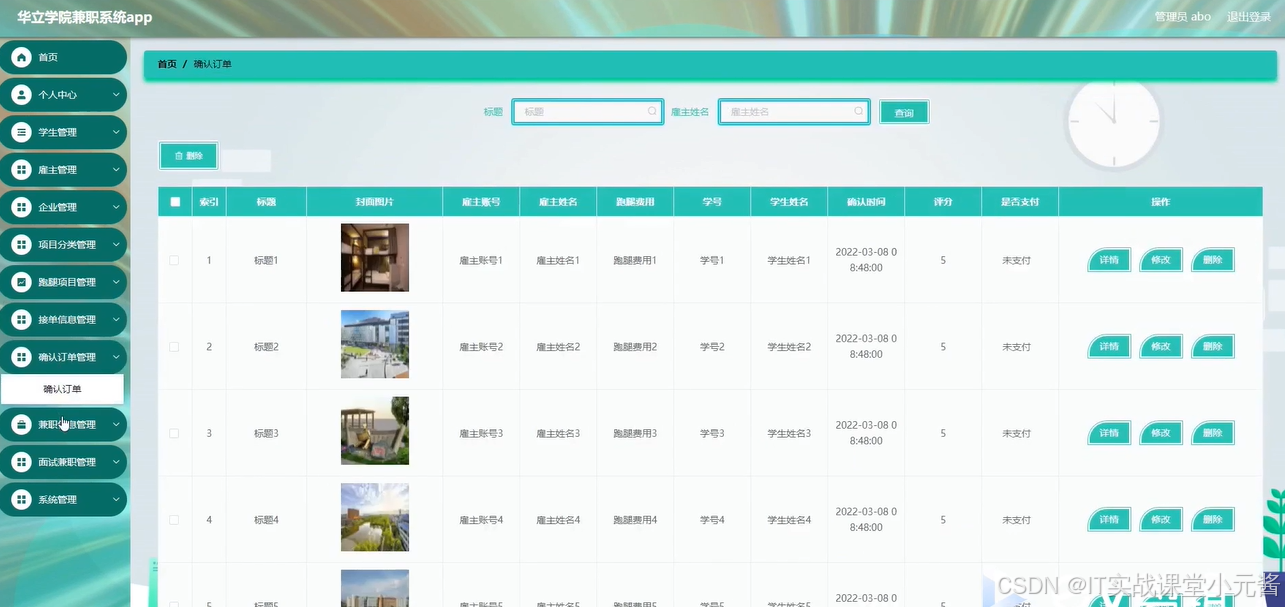The height and width of the screenshot is (607, 1285).
Task: Check the checkbox for row 标题4
Action: coord(174,520)
